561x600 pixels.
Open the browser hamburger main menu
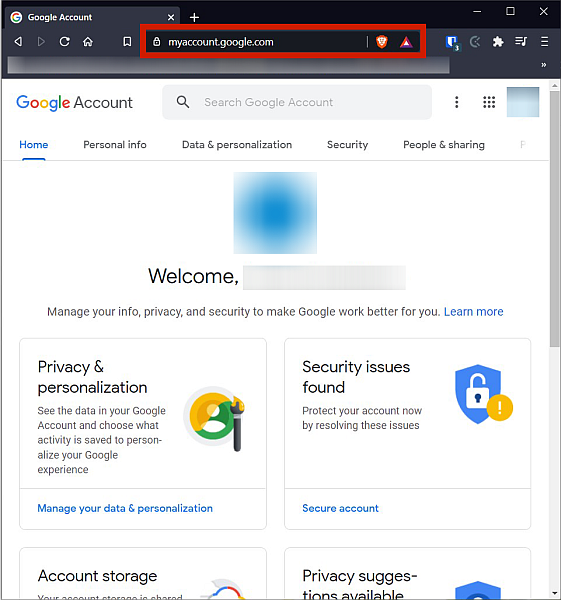pyautogui.click(x=544, y=41)
